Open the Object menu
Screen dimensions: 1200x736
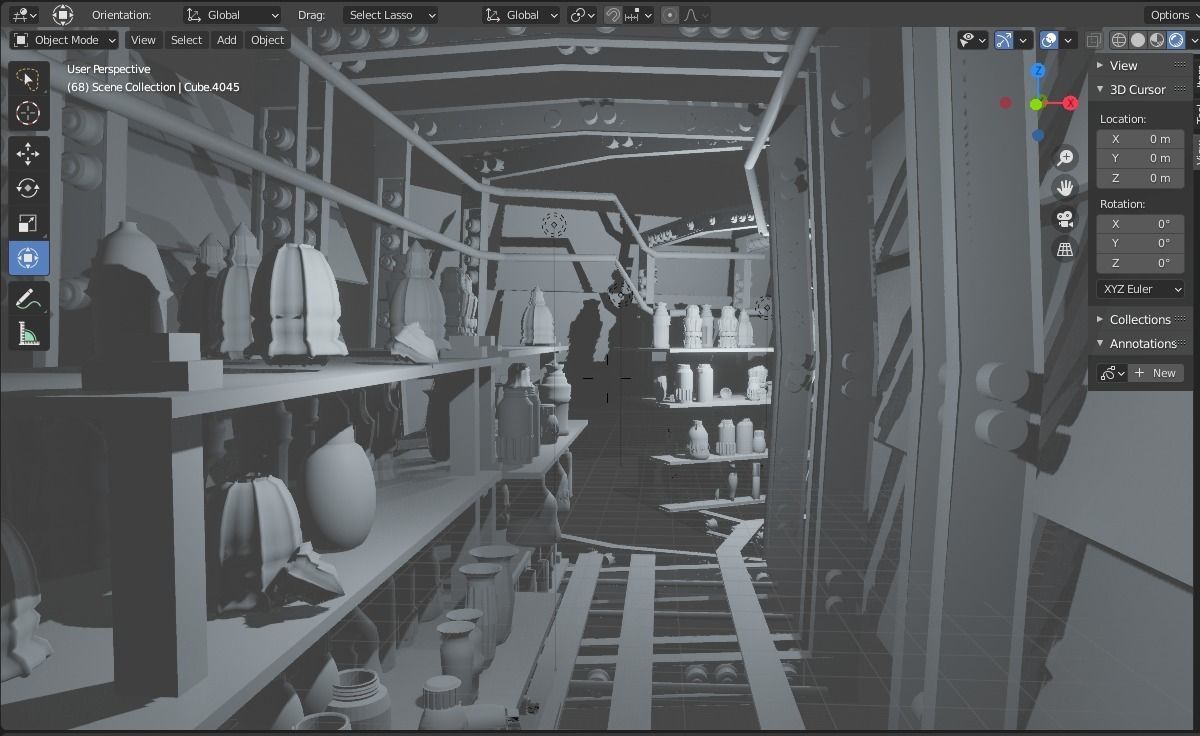coord(267,40)
